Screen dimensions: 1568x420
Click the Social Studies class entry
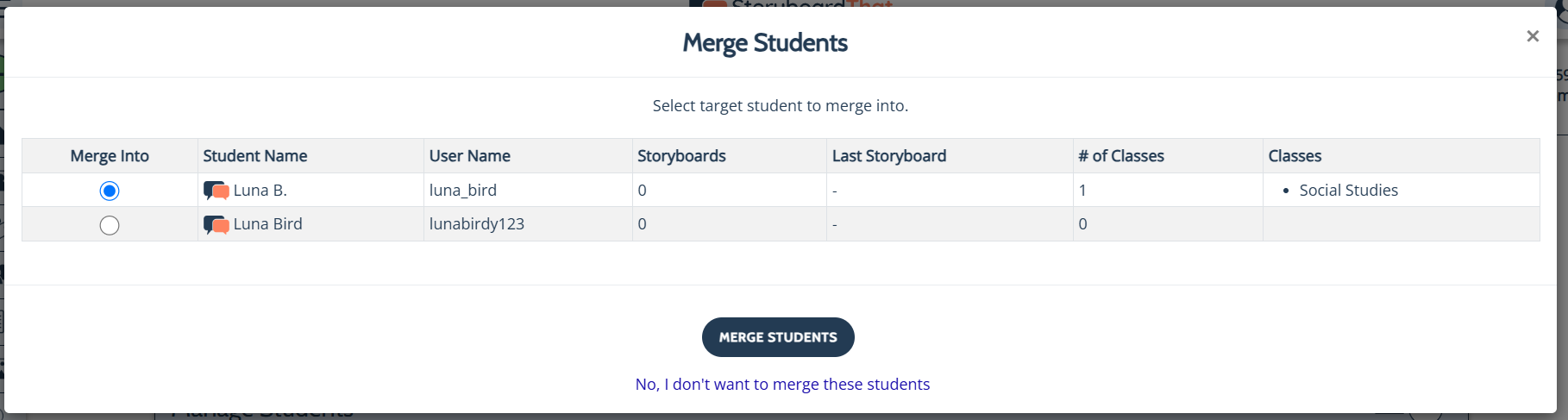[x=1348, y=191]
